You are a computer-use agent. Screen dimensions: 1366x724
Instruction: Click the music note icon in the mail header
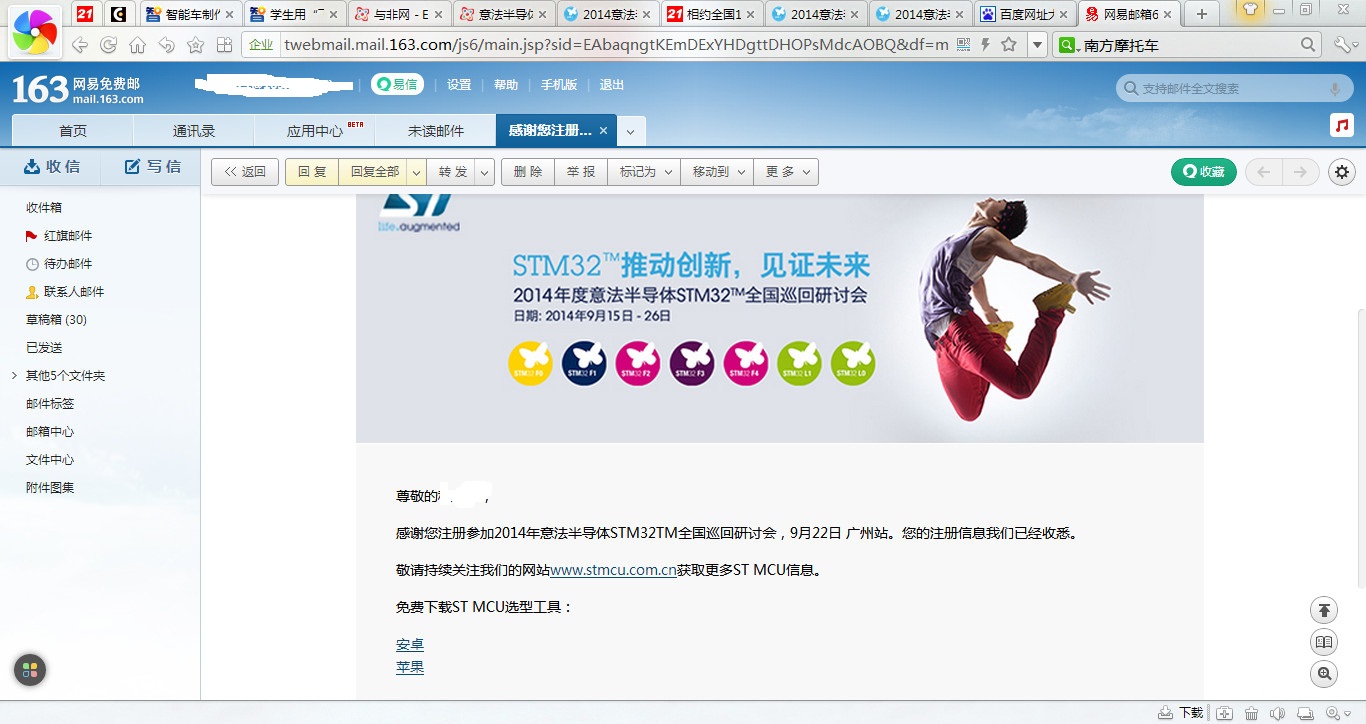coord(1342,125)
